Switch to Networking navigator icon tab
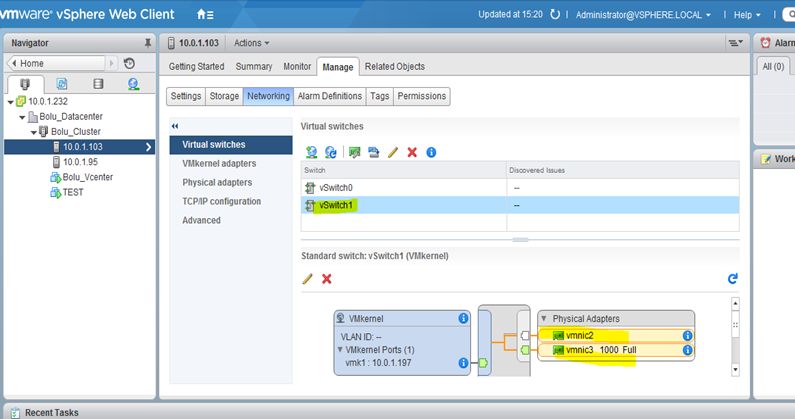This screenshot has width=795, height=419. (x=133, y=84)
